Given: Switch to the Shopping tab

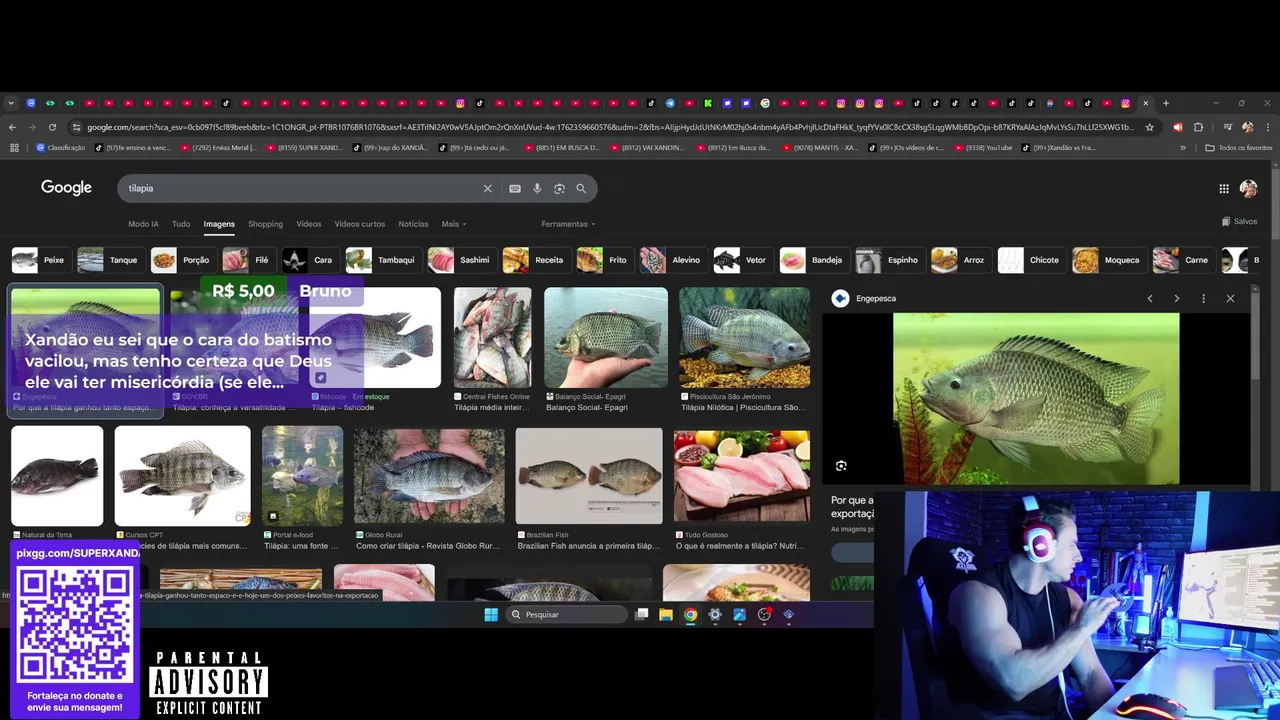Looking at the screenshot, I should (265, 224).
